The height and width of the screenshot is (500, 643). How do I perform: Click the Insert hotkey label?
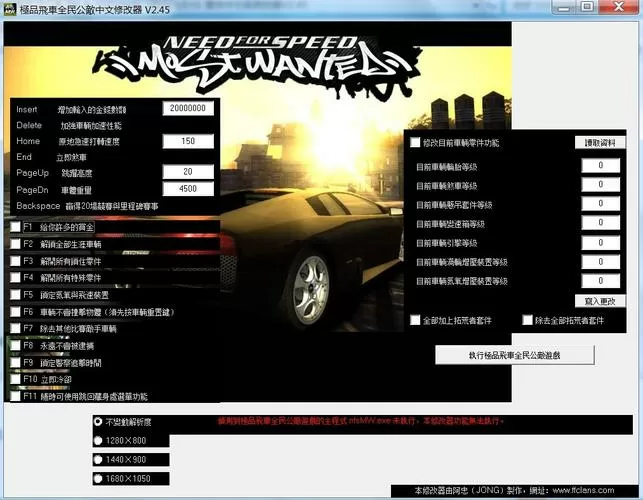pyautogui.click(x=27, y=110)
